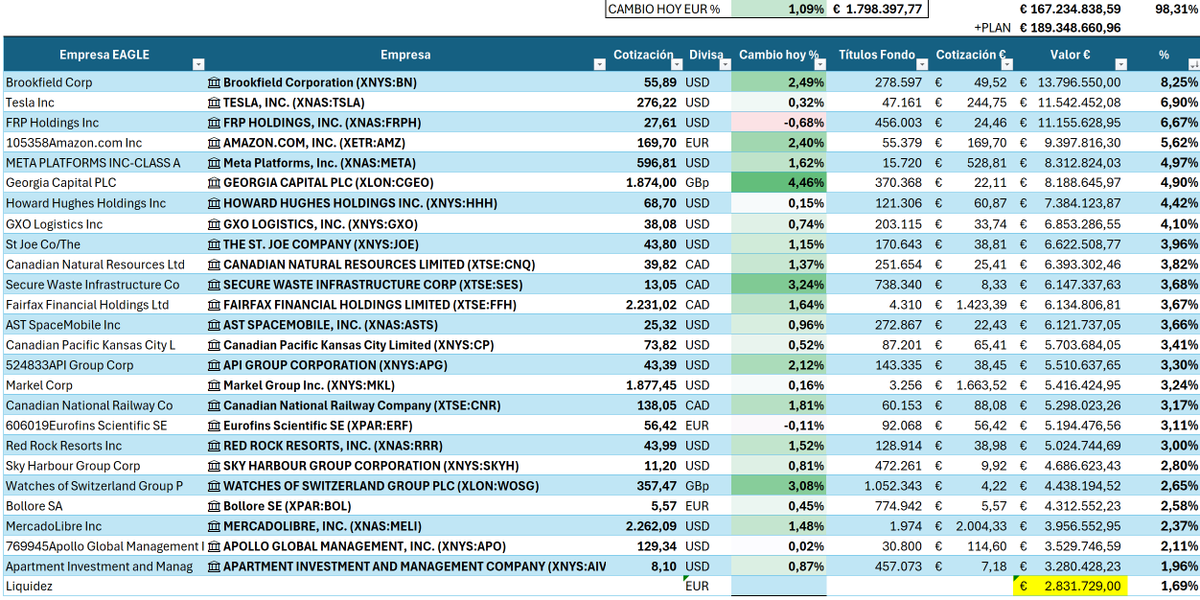Open stock data card icon for Brookfield Corporation
The image size is (1200, 600).
[x=214, y=82]
